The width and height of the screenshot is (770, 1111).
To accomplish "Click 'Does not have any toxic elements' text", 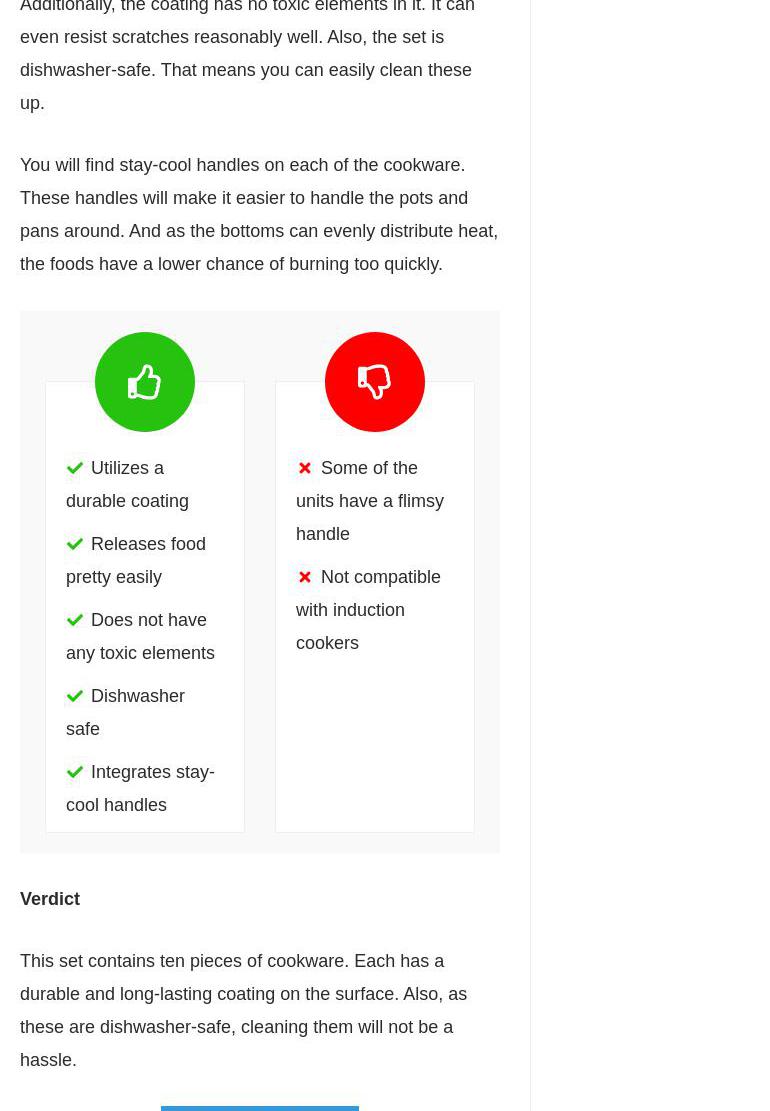I will click(x=141, y=637).
